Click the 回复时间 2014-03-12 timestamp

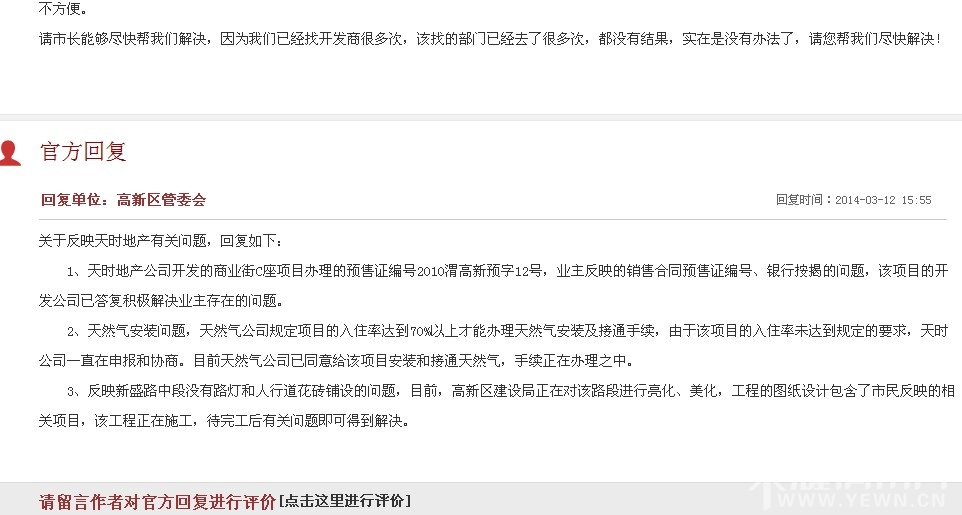[x=853, y=200]
